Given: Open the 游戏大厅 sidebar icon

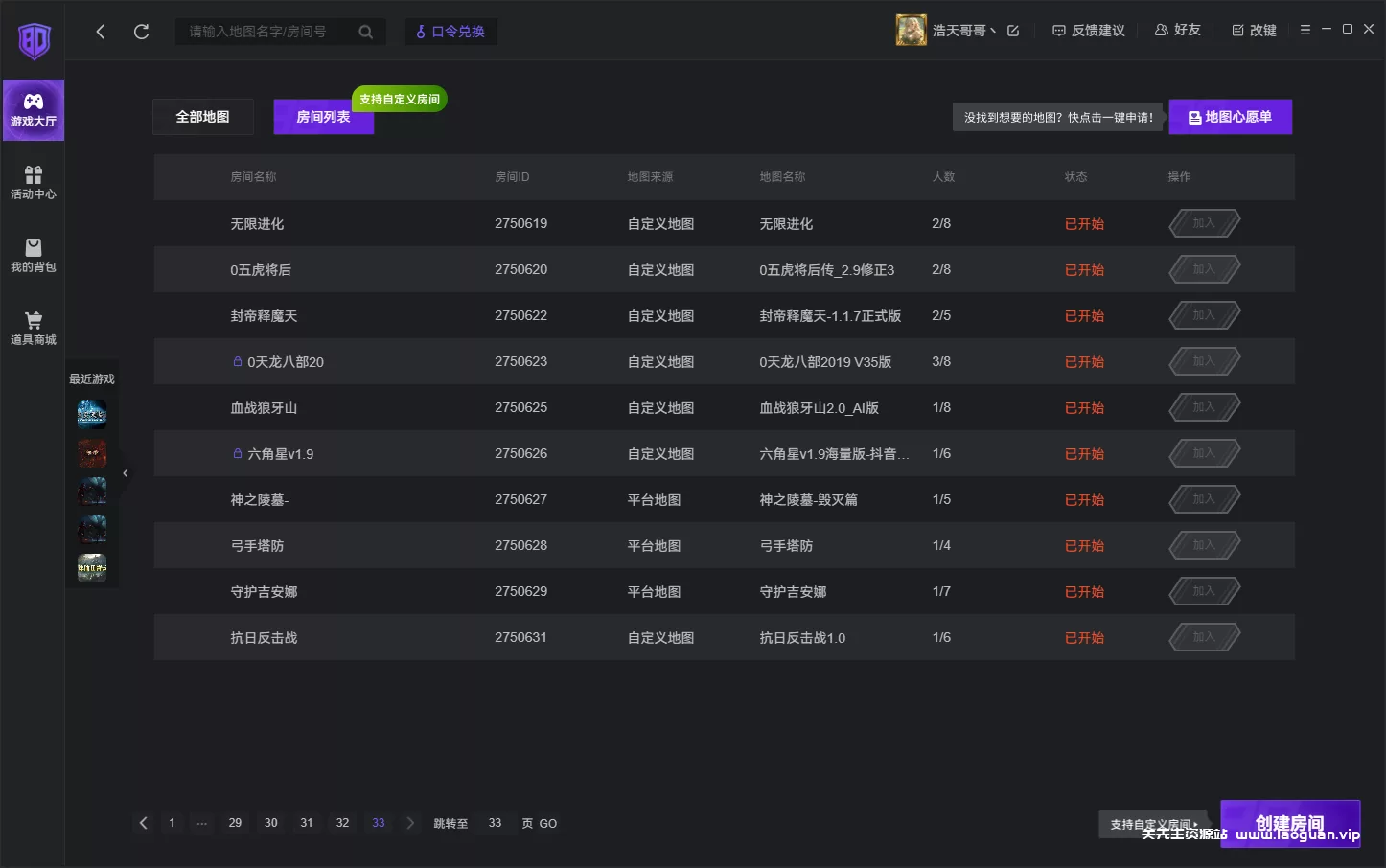Looking at the screenshot, I should [34, 109].
